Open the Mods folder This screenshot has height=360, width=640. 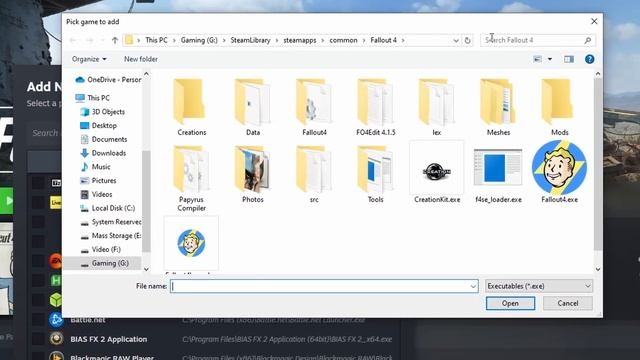click(x=559, y=107)
